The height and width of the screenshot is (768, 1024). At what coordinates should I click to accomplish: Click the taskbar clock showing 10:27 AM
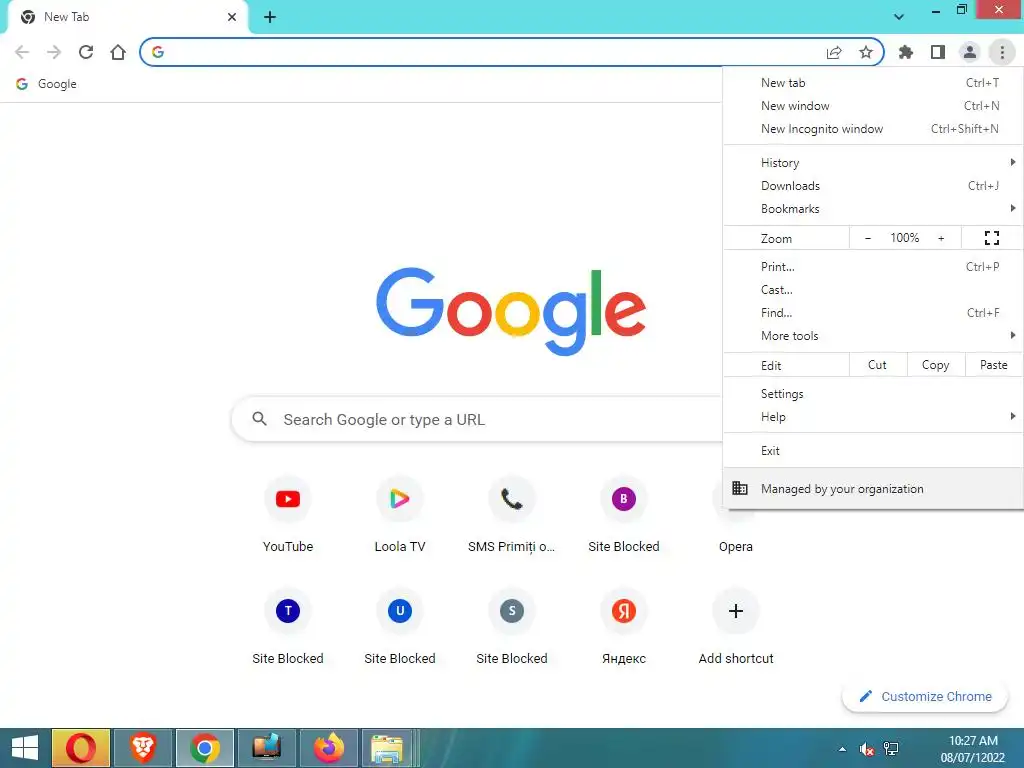pyautogui.click(x=972, y=748)
